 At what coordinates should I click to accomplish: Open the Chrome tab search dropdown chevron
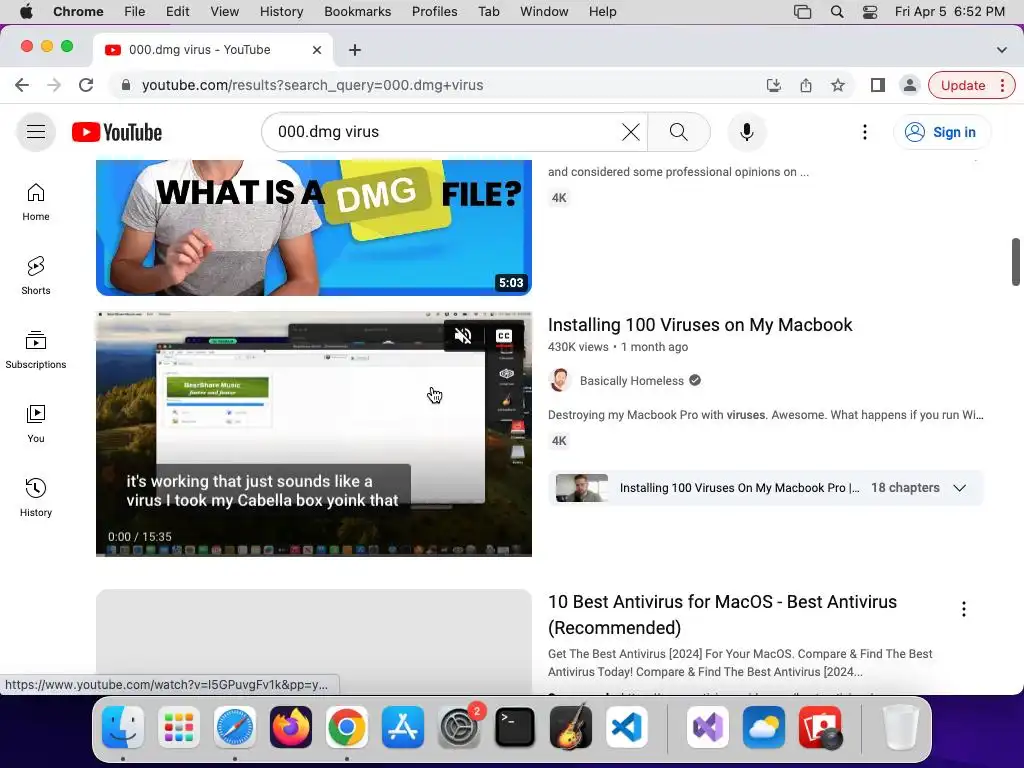click(x=1001, y=50)
